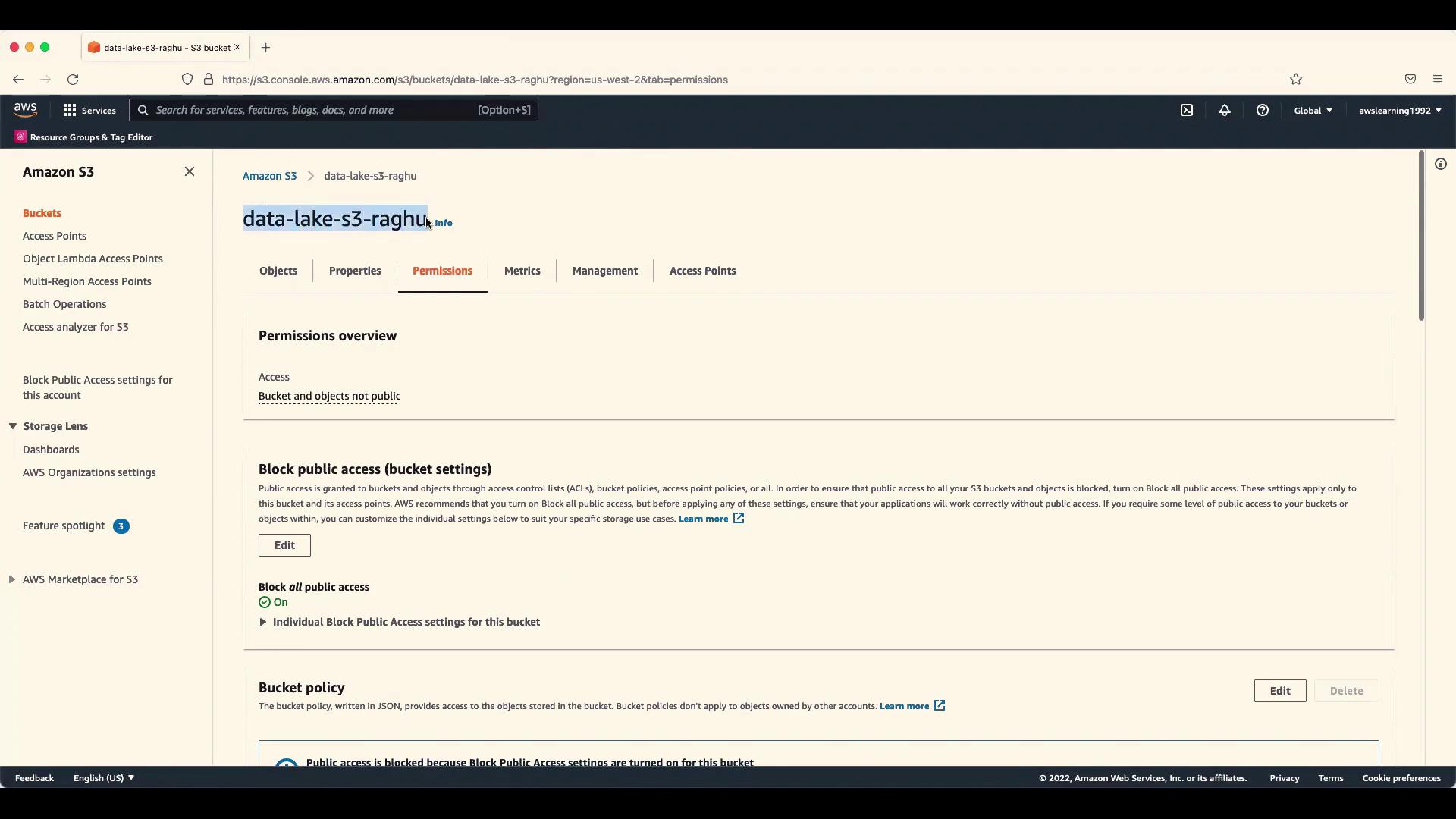Switch to the Properties tab
This screenshot has width=1456, height=819.
355,271
